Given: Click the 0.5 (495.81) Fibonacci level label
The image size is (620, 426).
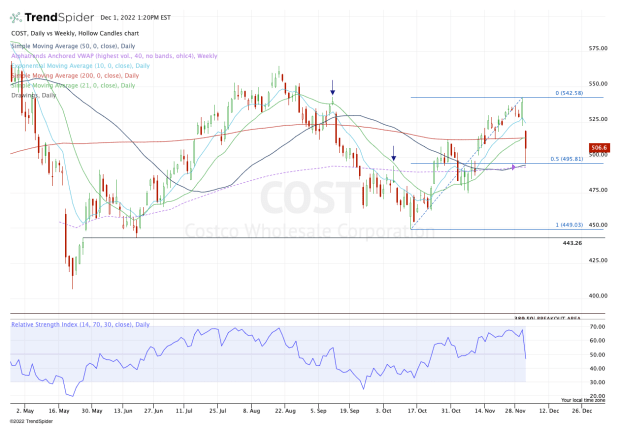Looking at the screenshot, I should 567,159.
